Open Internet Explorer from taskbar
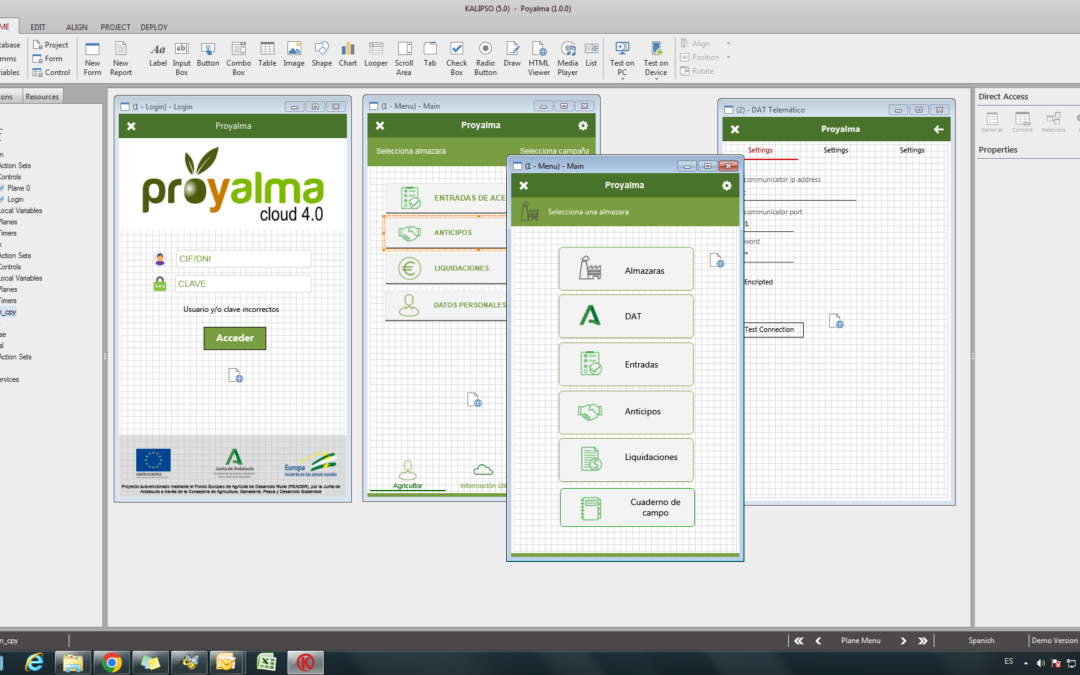This screenshot has width=1080, height=675. click(x=34, y=663)
